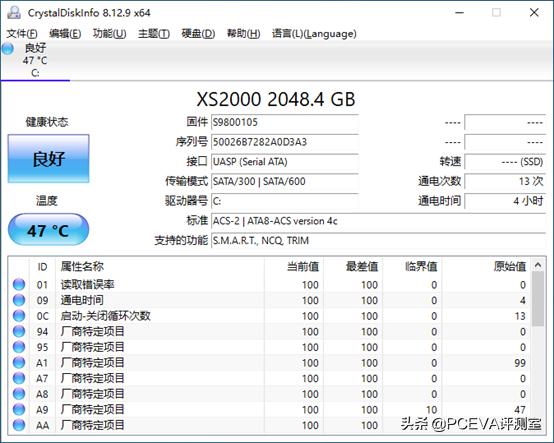Select the C: drive tab with 良好 47 °C
554x443 pixels.
(x=35, y=60)
